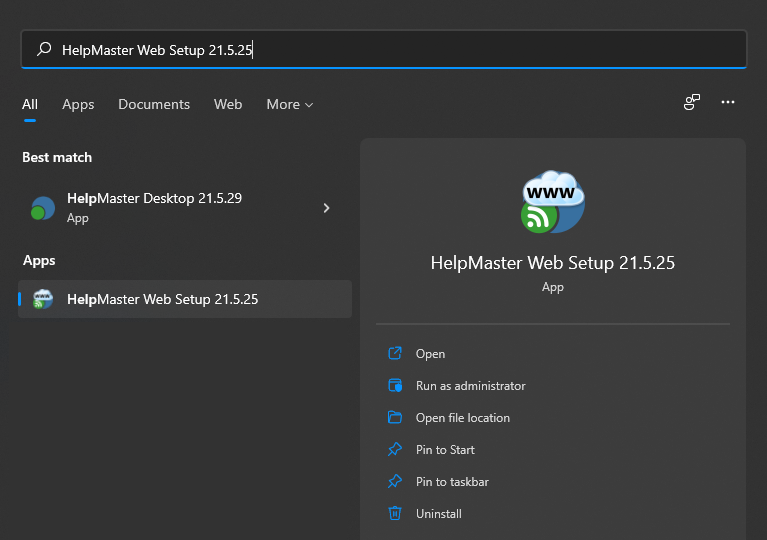Choose Run as administrator
This screenshot has width=767, height=540.
point(471,386)
